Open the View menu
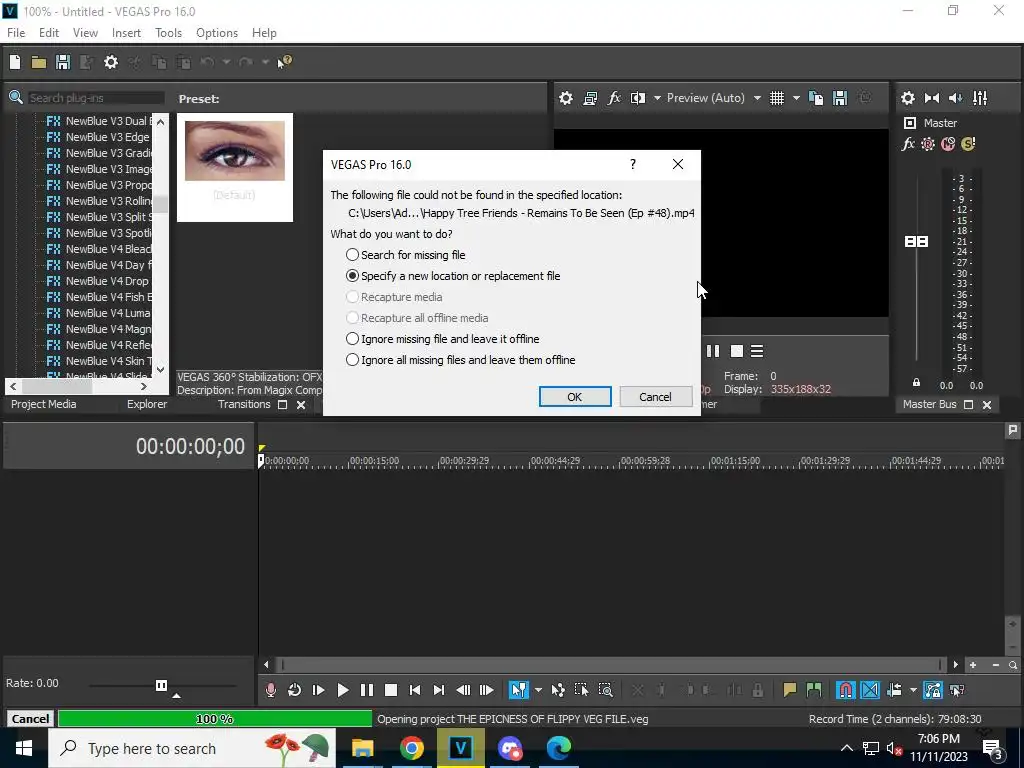 pyautogui.click(x=86, y=33)
